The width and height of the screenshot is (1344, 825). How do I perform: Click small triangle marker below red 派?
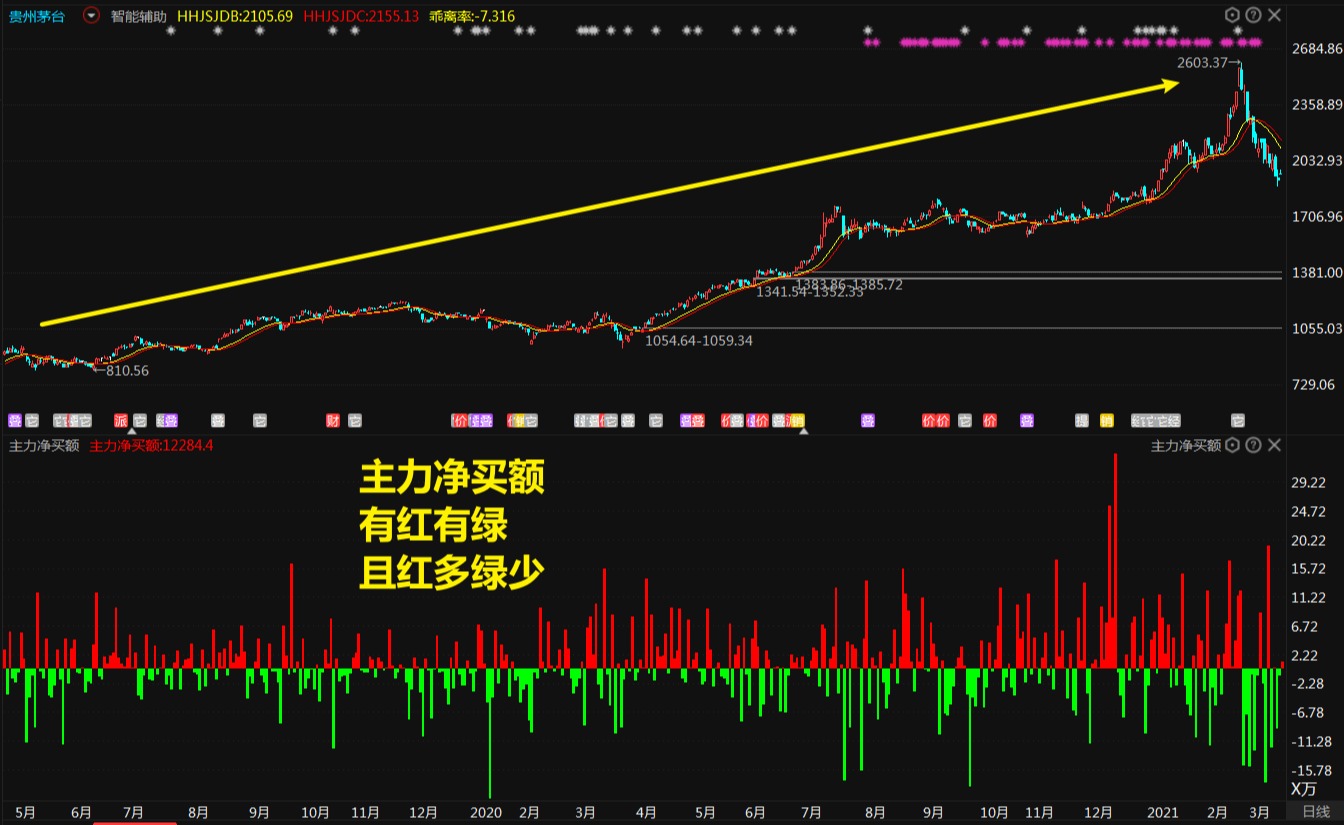tap(132, 432)
